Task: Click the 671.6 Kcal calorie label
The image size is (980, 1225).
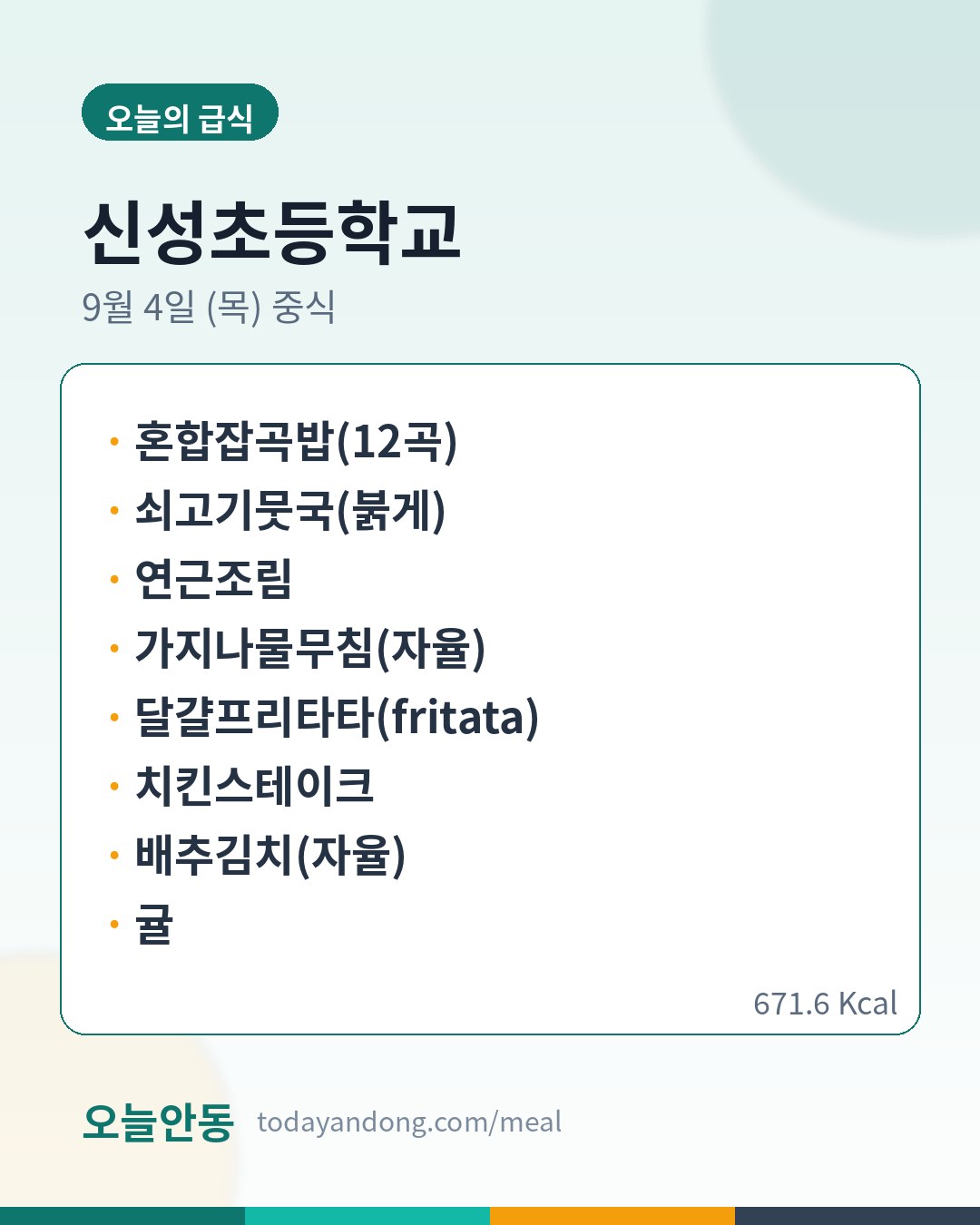Action: tap(825, 1003)
